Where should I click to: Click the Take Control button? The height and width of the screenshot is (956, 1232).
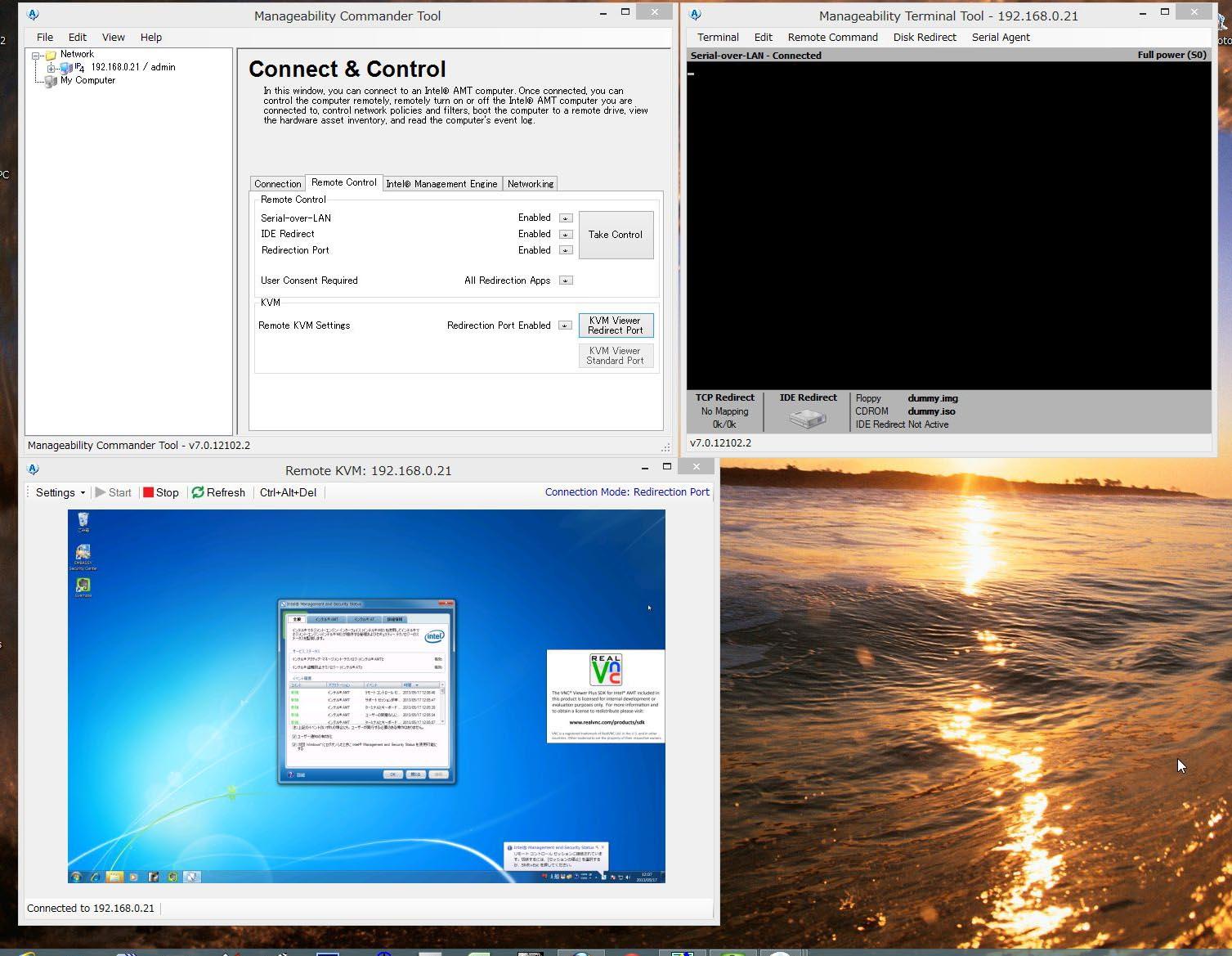tap(616, 235)
